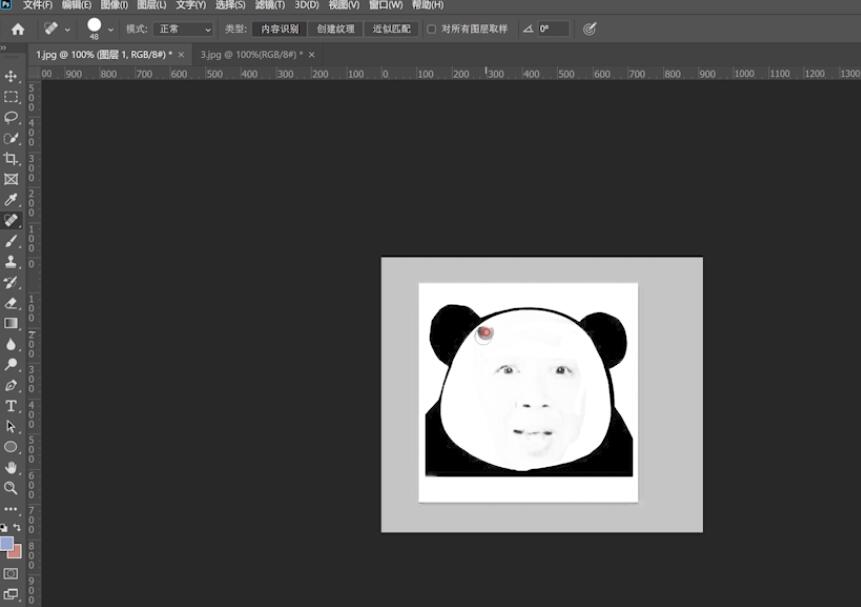This screenshot has height=607, width=861.
Task: Open the 文字(Y) menu
Action: (191, 5)
